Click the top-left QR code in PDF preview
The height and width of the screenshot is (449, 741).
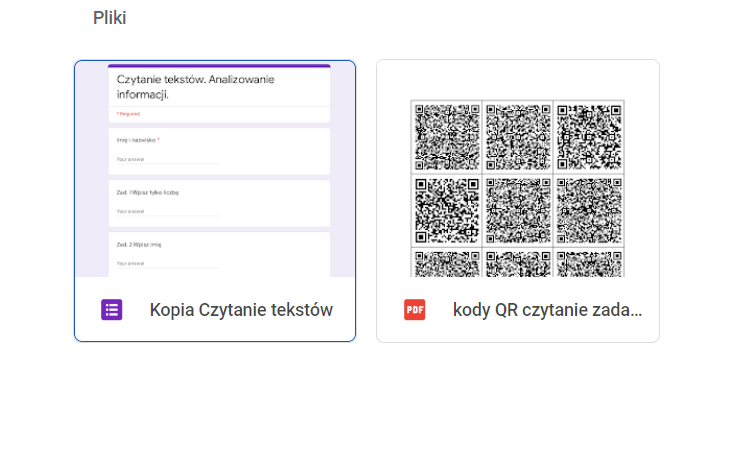pyautogui.click(x=447, y=136)
